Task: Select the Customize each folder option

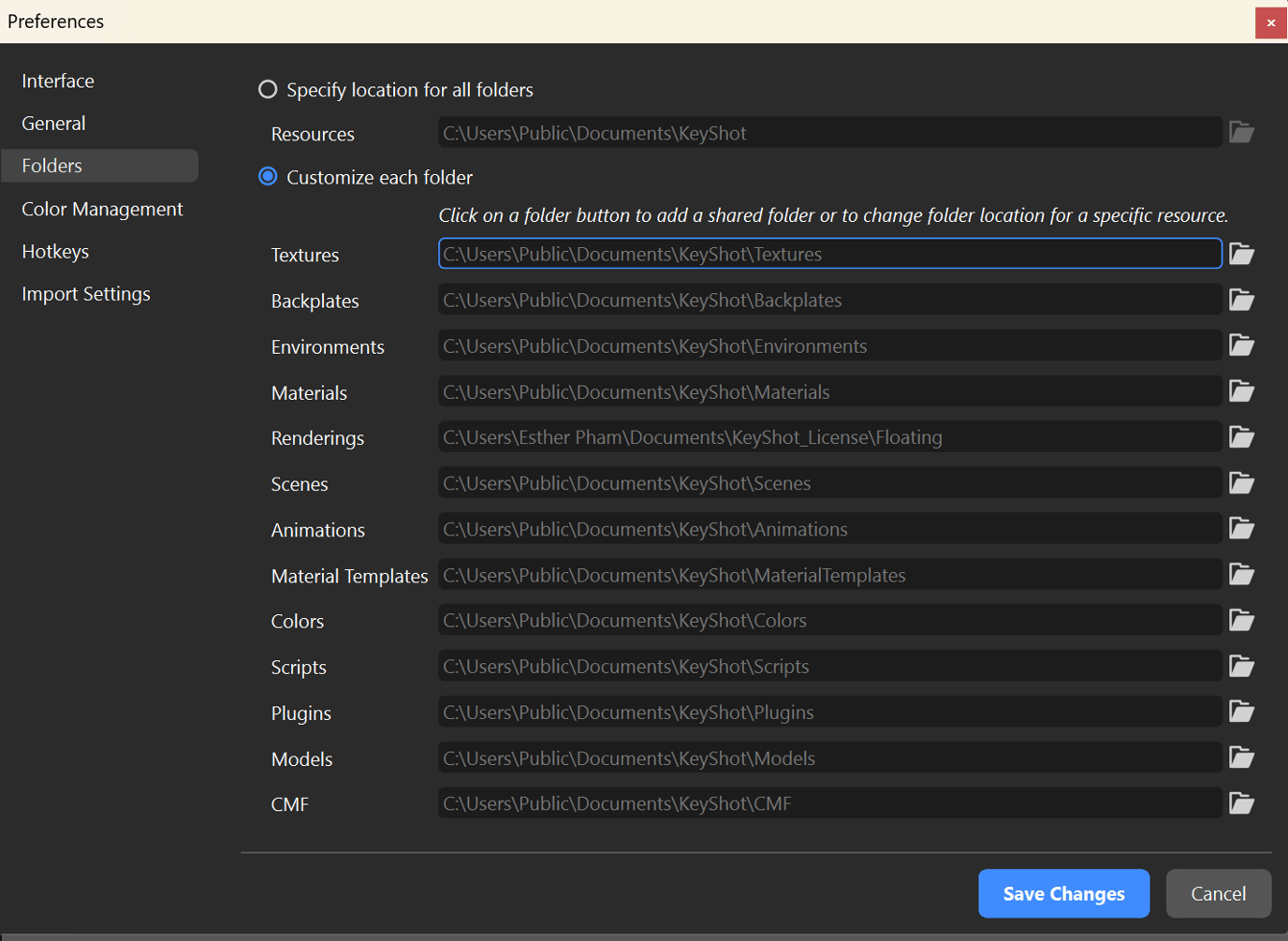Action: tap(268, 176)
